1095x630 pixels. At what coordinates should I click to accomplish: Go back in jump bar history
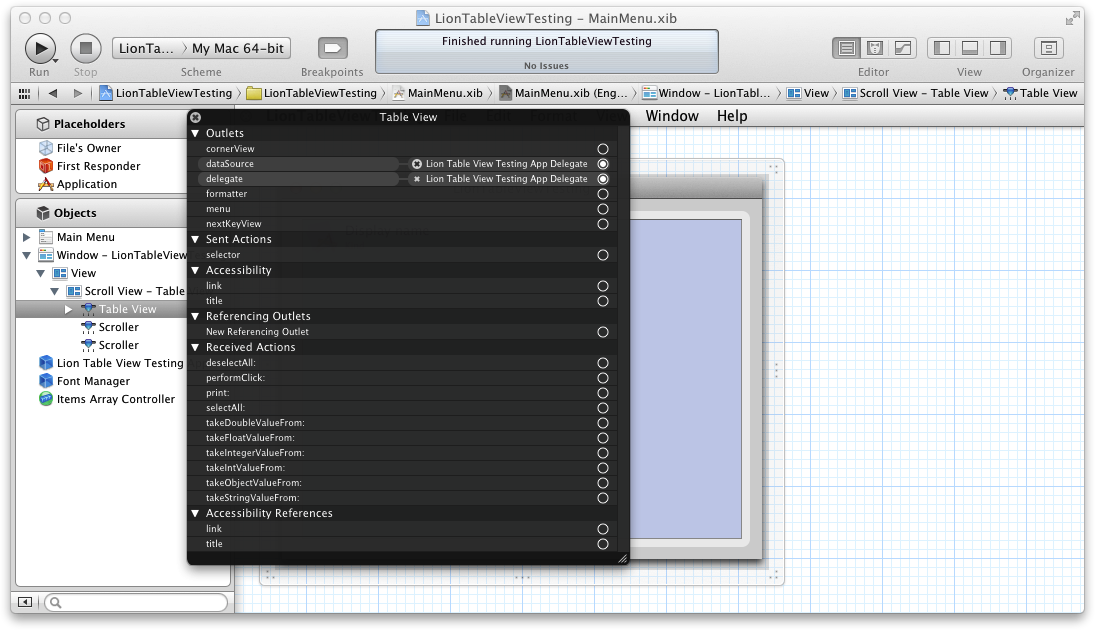pos(53,93)
